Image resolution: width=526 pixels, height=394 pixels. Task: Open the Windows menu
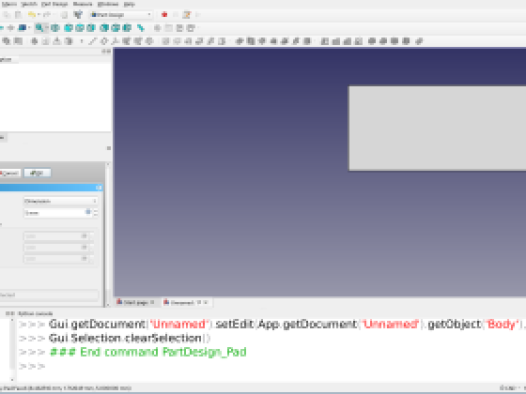[108, 4]
